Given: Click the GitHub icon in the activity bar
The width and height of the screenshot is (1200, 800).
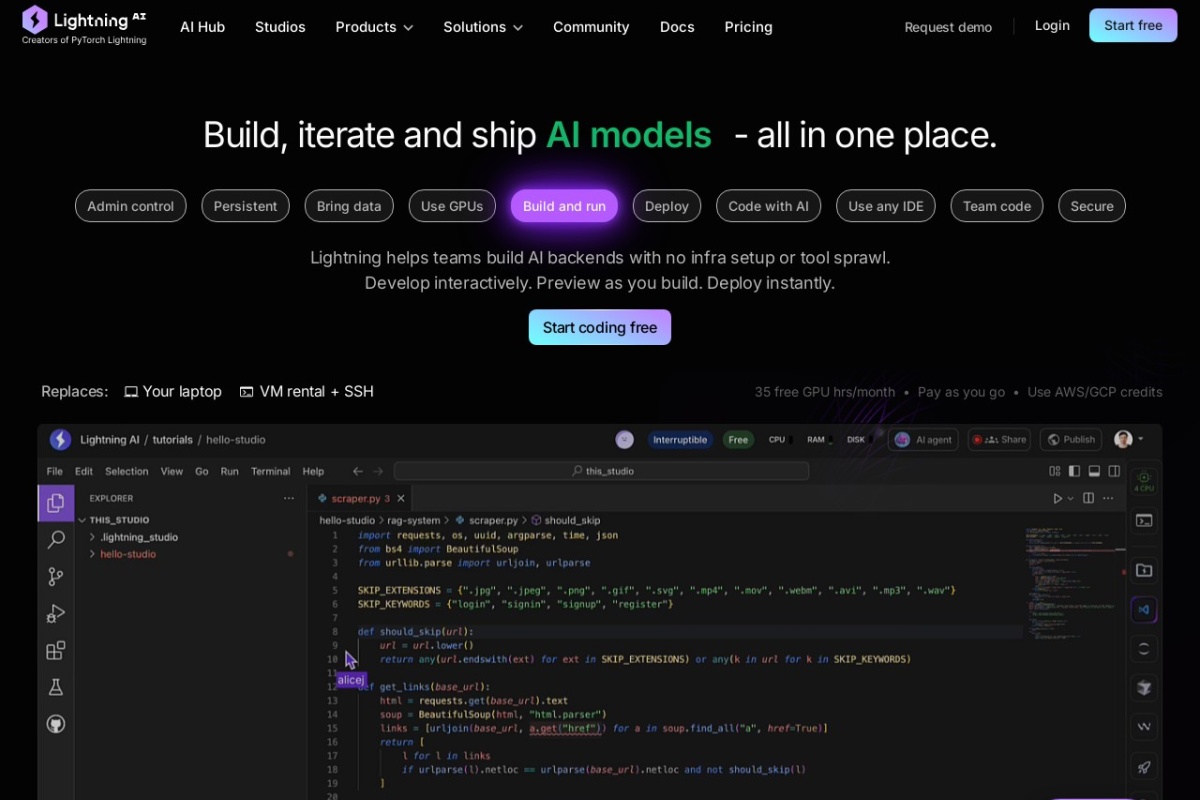Looking at the screenshot, I should point(56,724).
